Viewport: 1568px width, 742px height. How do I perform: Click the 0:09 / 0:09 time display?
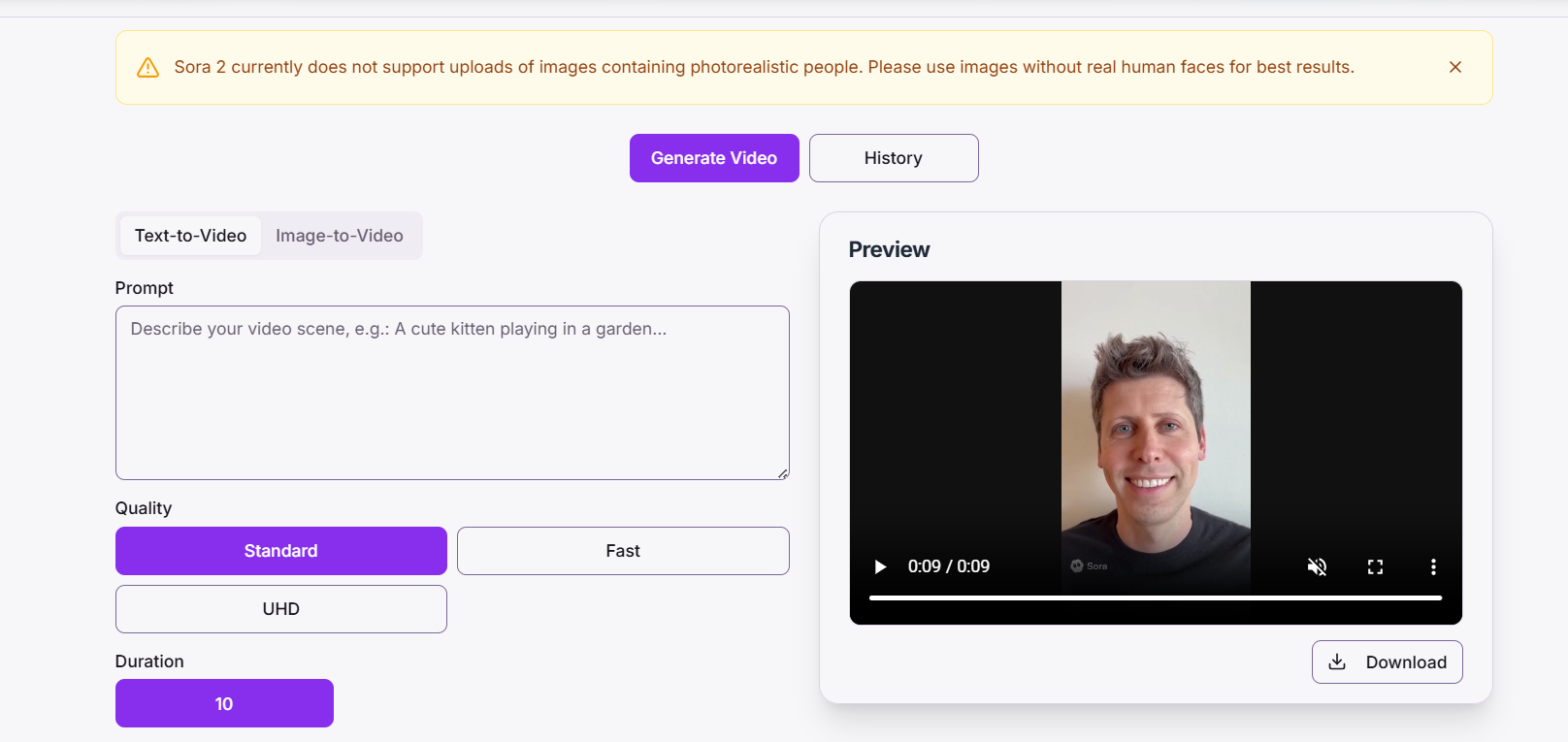click(x=949, y=566)
